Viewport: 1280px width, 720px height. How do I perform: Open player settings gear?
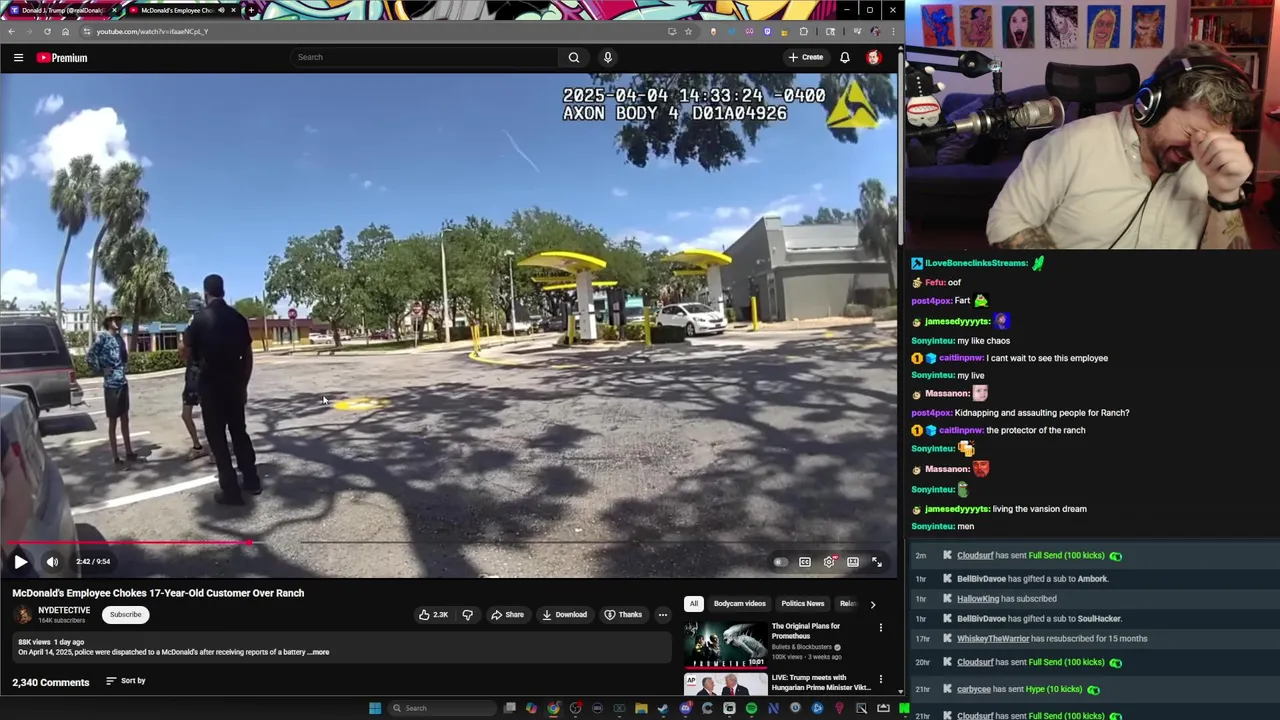click(829, 562)
